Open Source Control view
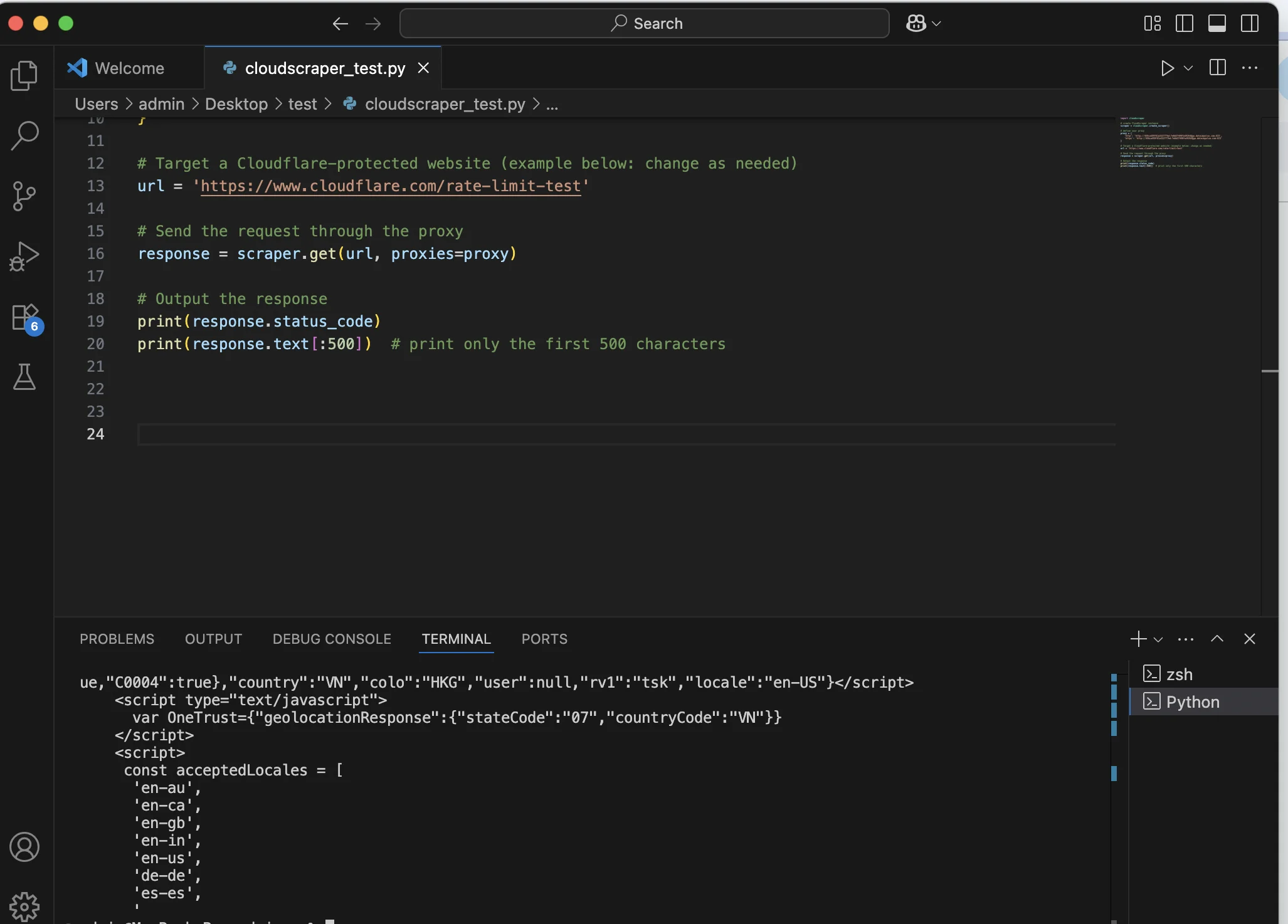The image size is (1288, 924). coord(24,196)
